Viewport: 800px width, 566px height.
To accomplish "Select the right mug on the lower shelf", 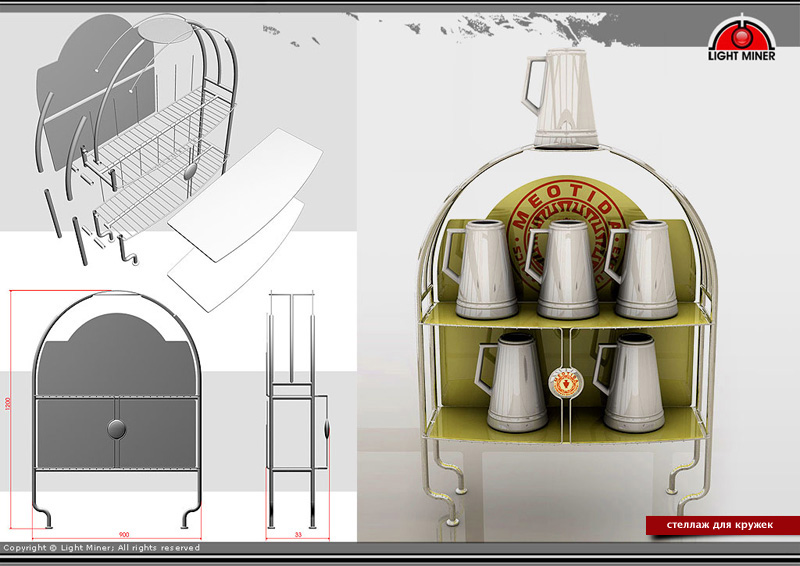I will 629,382.
